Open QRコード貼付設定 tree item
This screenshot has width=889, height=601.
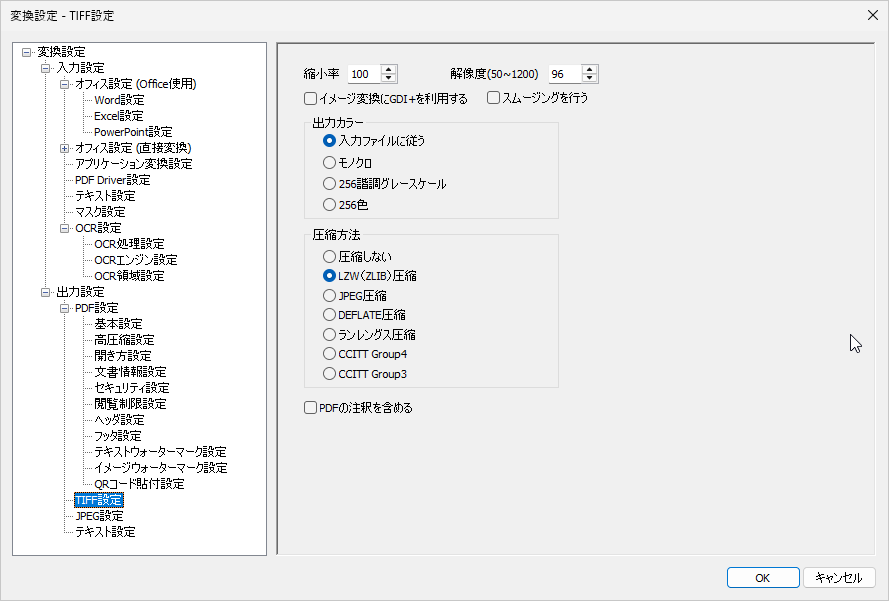139,484
